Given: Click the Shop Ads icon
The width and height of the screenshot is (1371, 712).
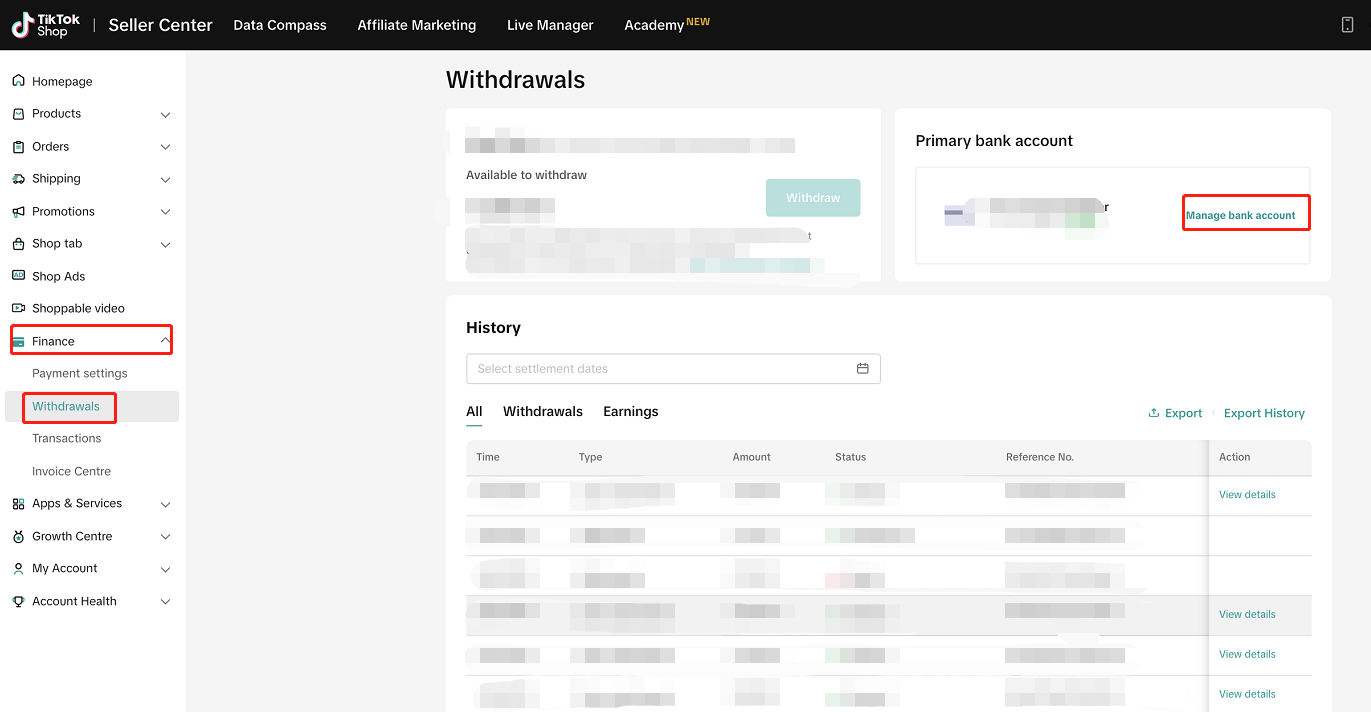Looking at the screenshot, I should (18, 276).
